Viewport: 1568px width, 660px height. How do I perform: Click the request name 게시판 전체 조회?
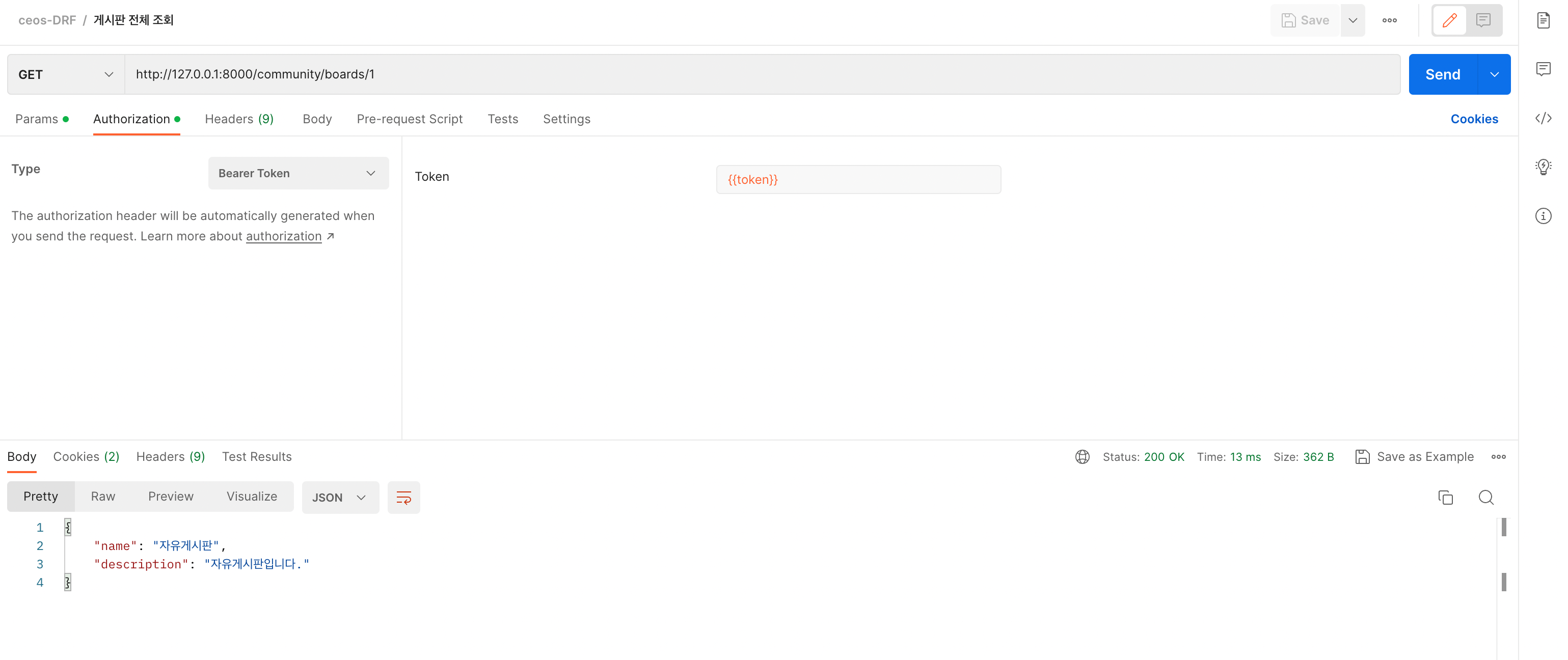click(x=133, y=20)
